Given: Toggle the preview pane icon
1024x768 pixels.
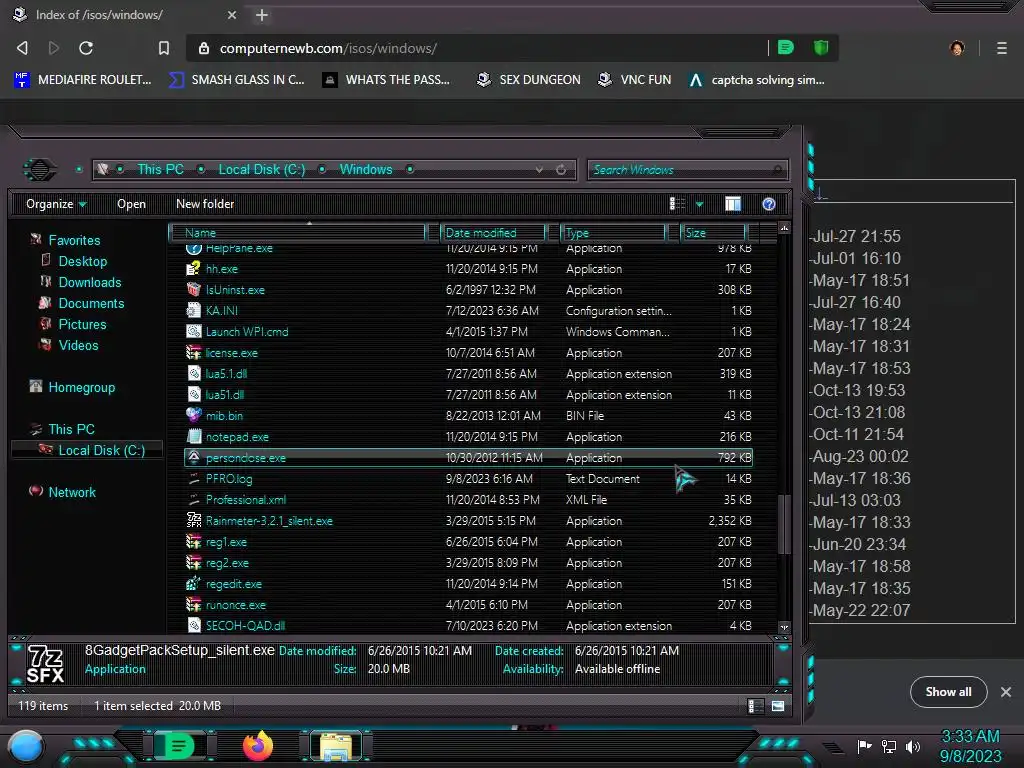Looking at the screenshot, I should [733, 204].
